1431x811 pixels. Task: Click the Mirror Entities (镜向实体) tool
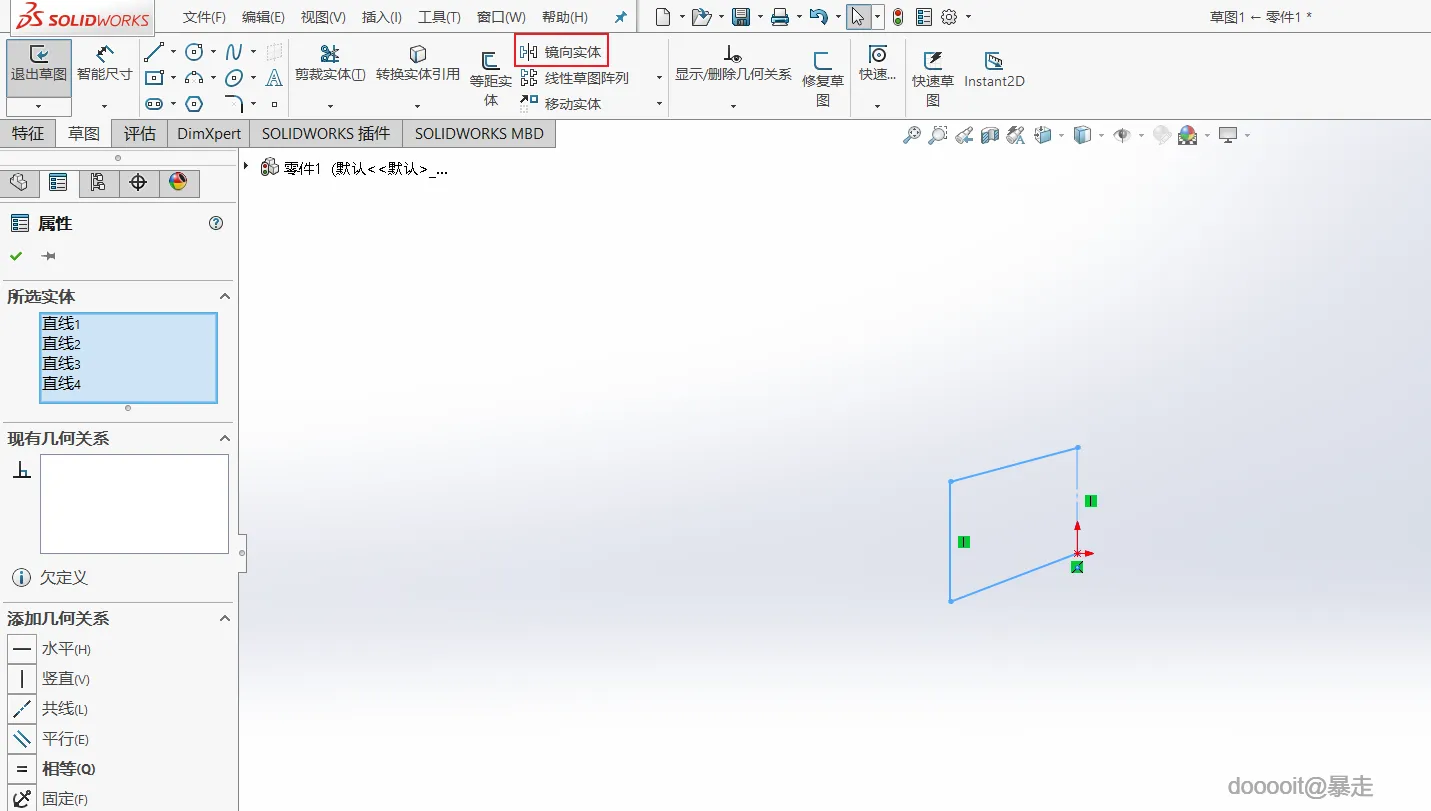(561, 52)
